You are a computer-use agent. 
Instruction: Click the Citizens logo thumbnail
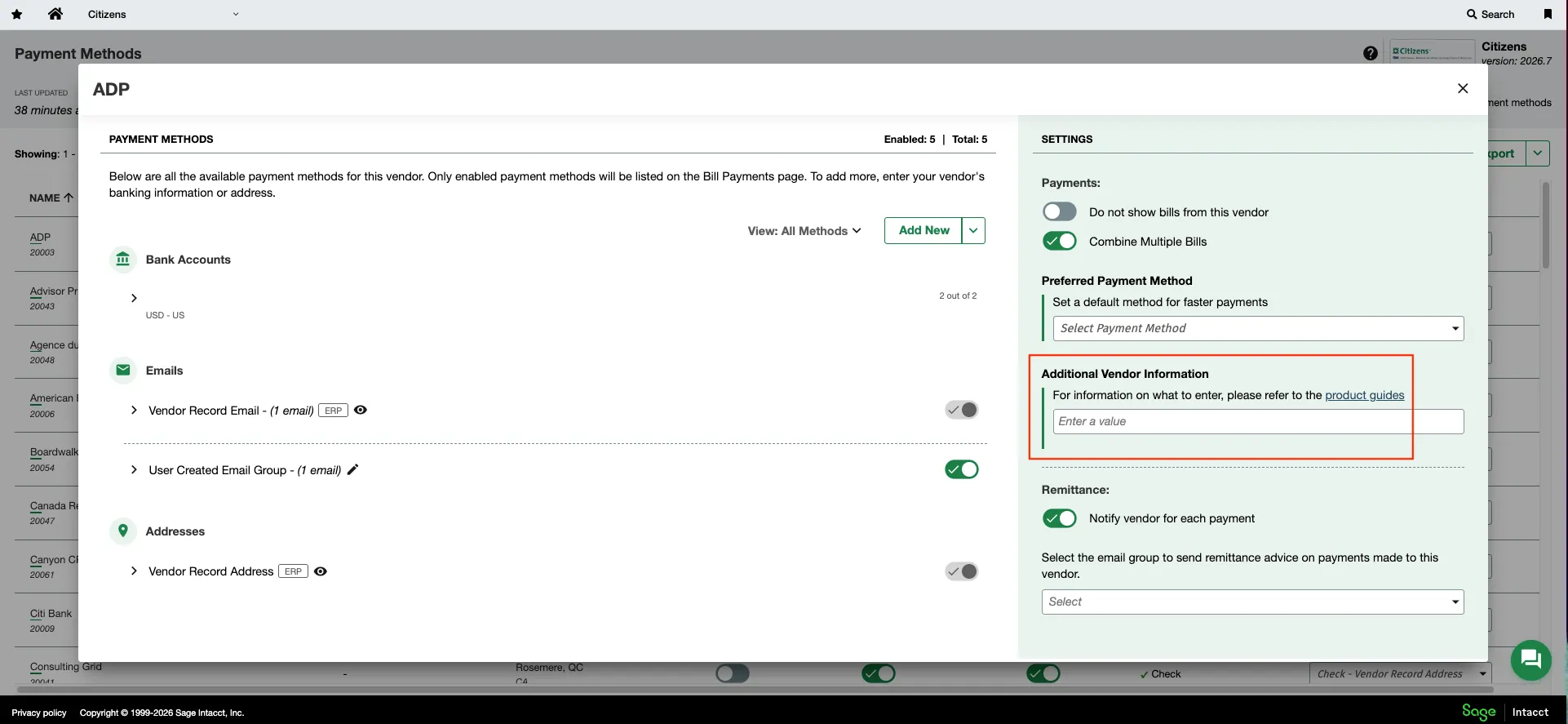click(x=1432, y=51)
